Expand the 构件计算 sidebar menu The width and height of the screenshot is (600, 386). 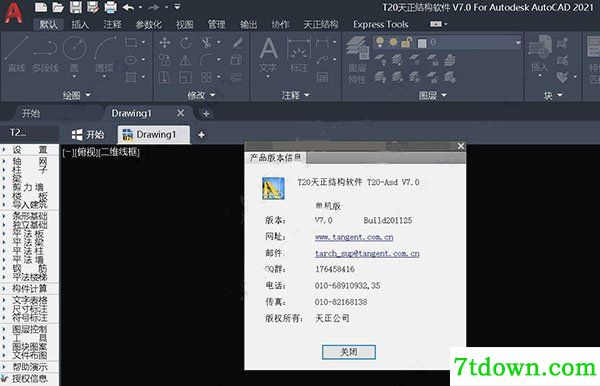click(x=29, y=288)
